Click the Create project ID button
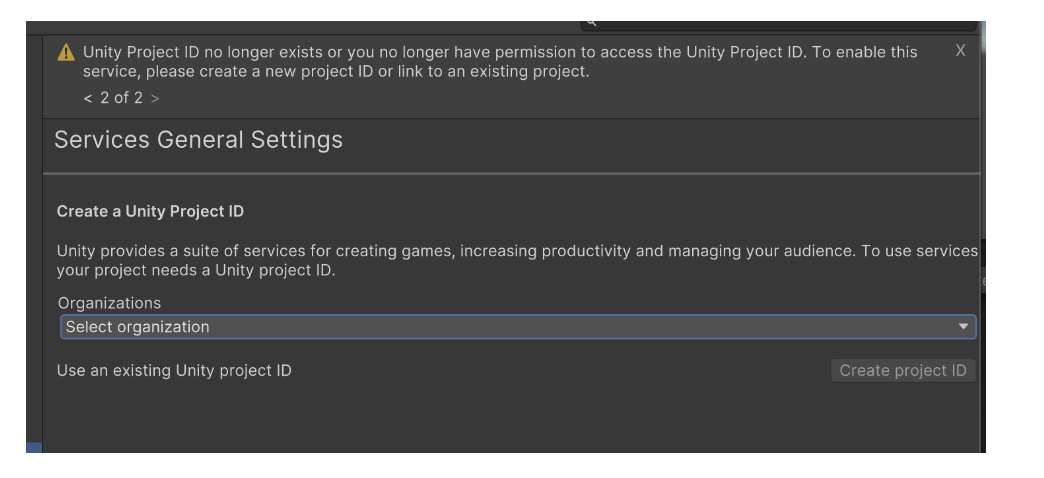This screenshot has width=1044, height=478. click(x=903, y=371)
